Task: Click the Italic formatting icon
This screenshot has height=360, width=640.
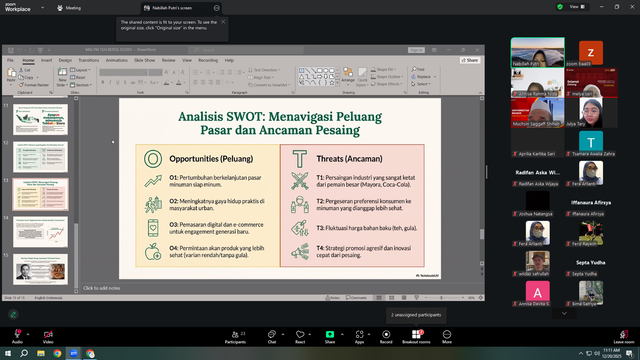Action: (x=110, y=82)
